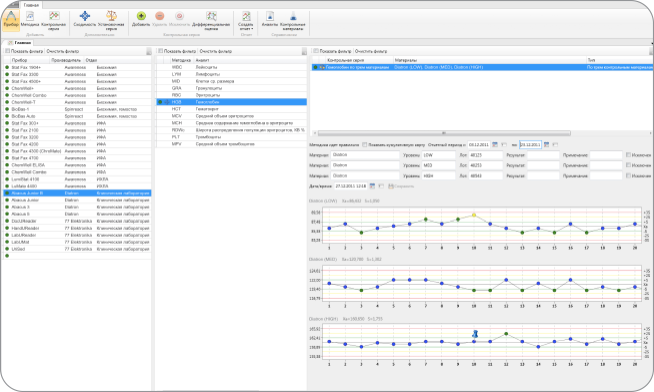654x392 pixels.
Task: Click the horizontal scrollbar under control series table
Action: [444, 133]
